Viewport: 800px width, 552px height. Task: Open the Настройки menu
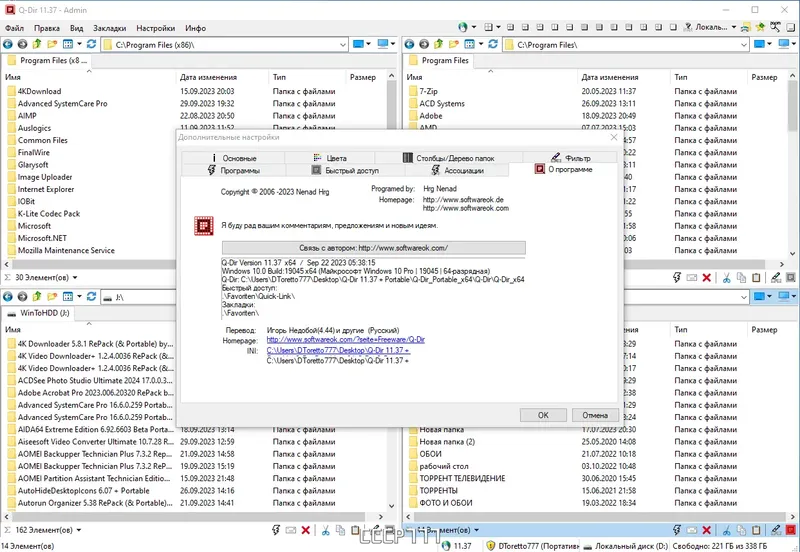coord(156,28)
